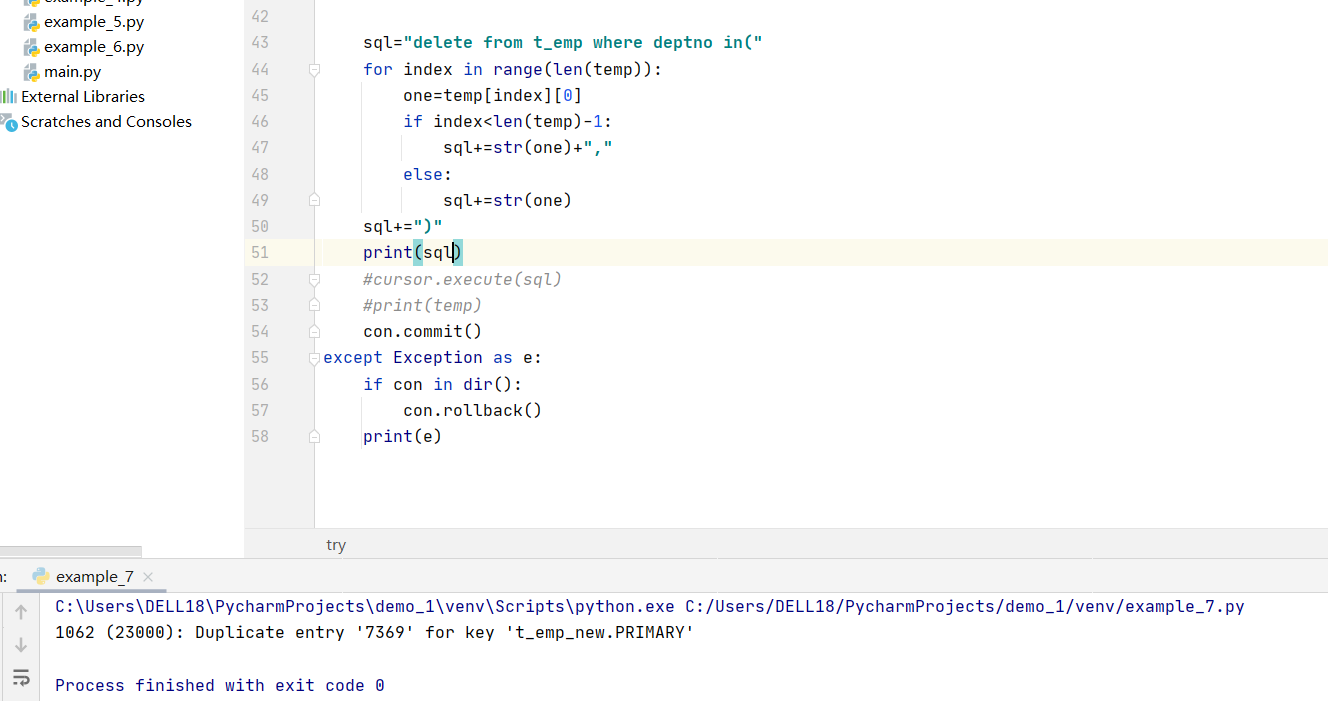Click the Python icon on the example_7 run tab
Viewport: 1328px width, 701px height.
tap(41, 577)
